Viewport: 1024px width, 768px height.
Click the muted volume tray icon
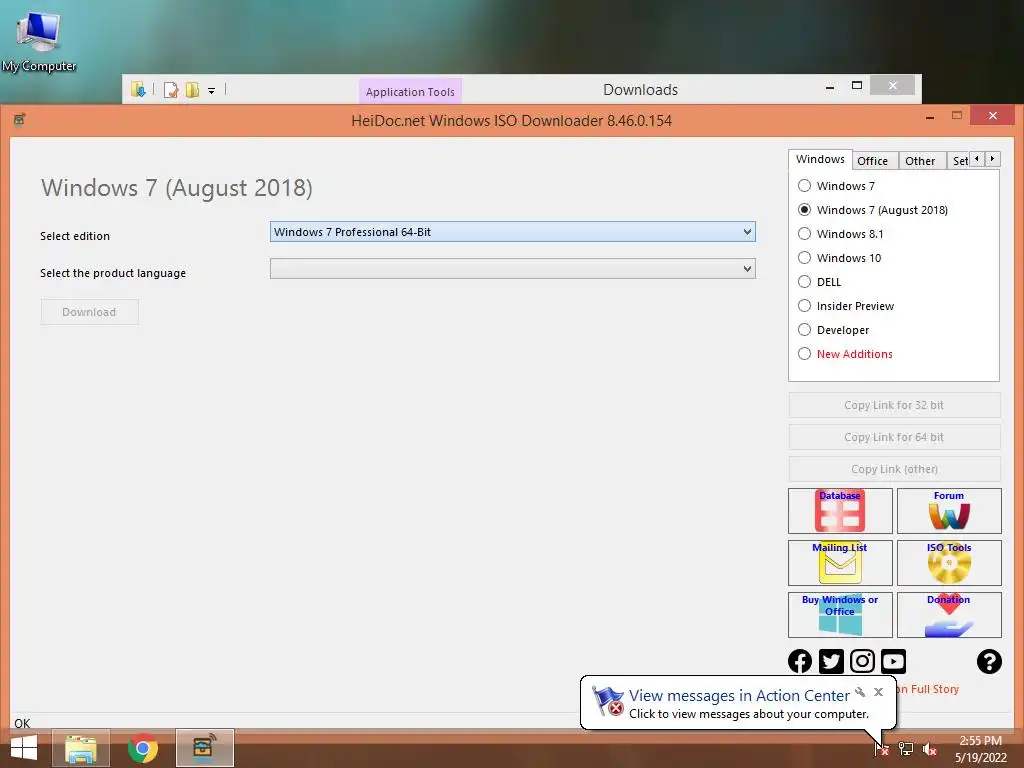(x=929, y=749)
